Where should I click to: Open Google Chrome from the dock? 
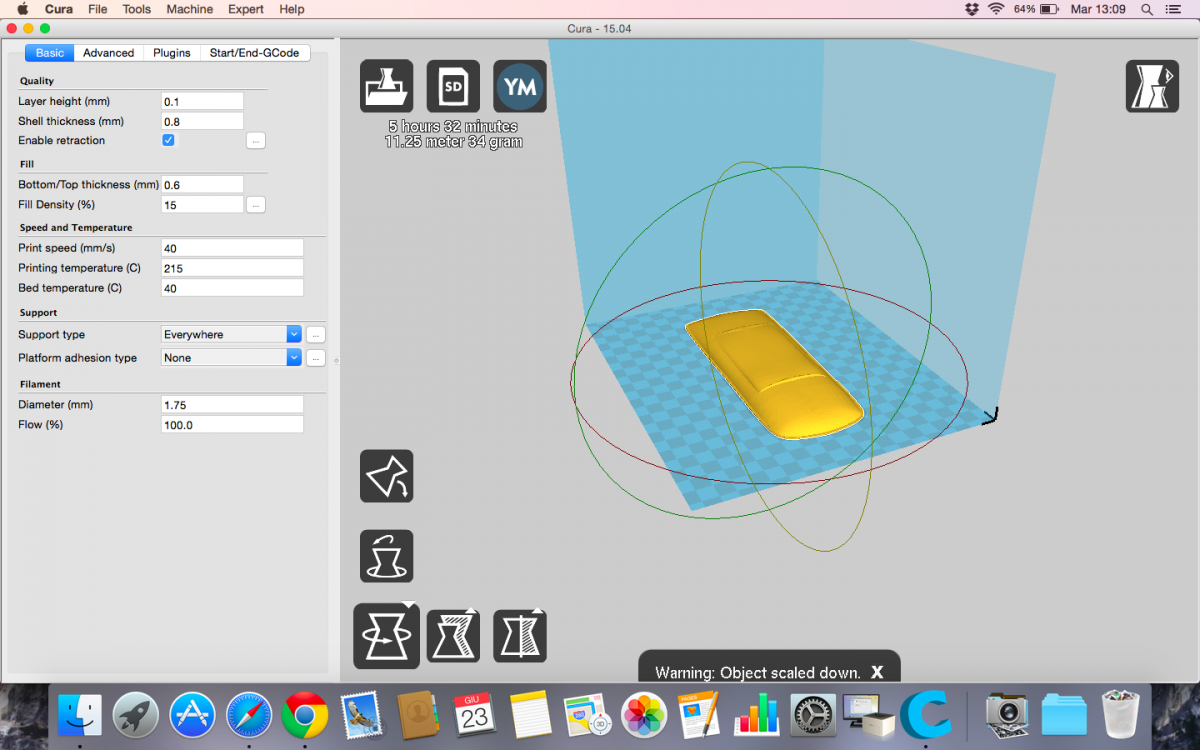[306, 716]
